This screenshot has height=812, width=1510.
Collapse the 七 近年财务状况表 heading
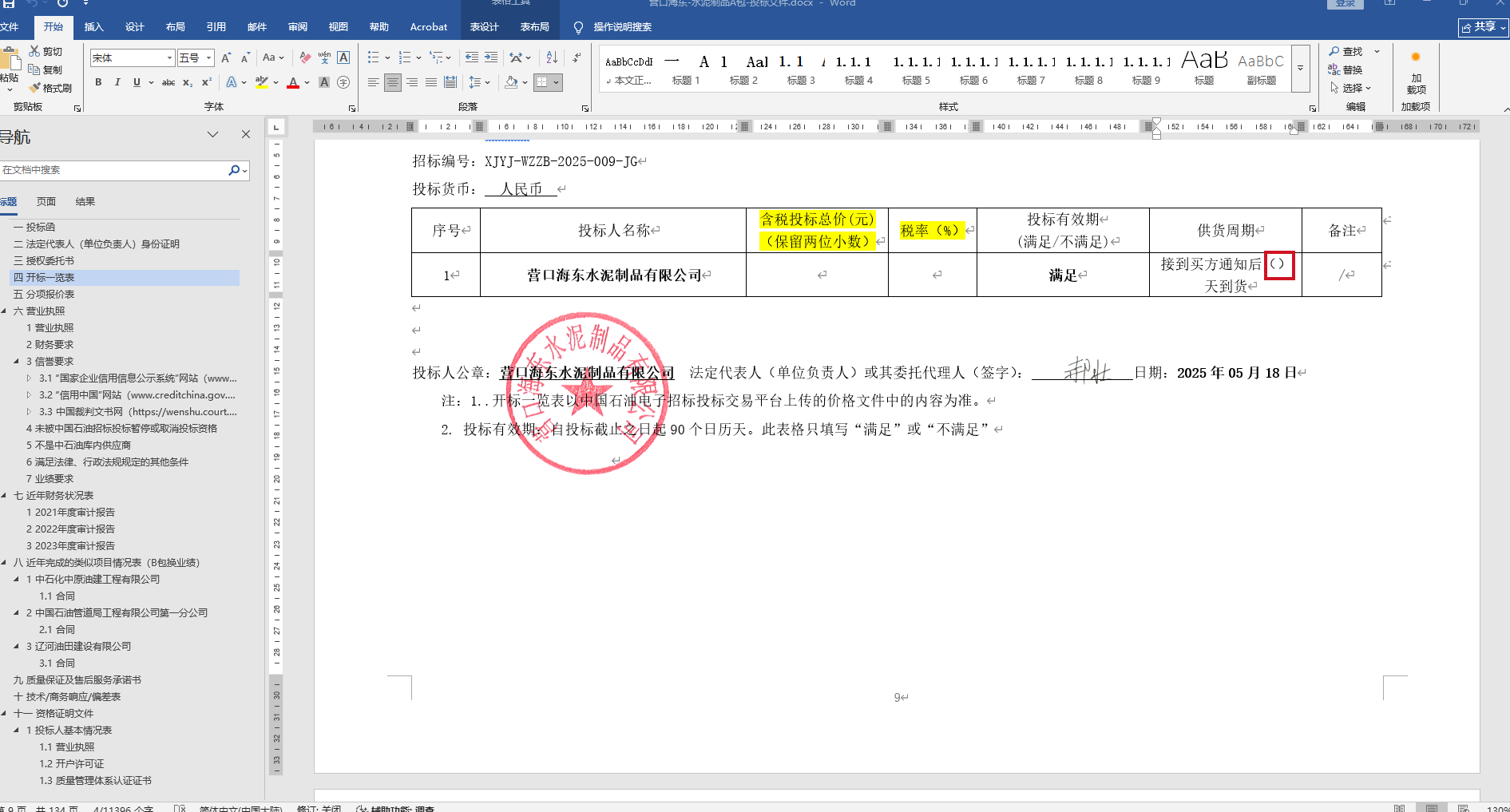click(4, 496)
